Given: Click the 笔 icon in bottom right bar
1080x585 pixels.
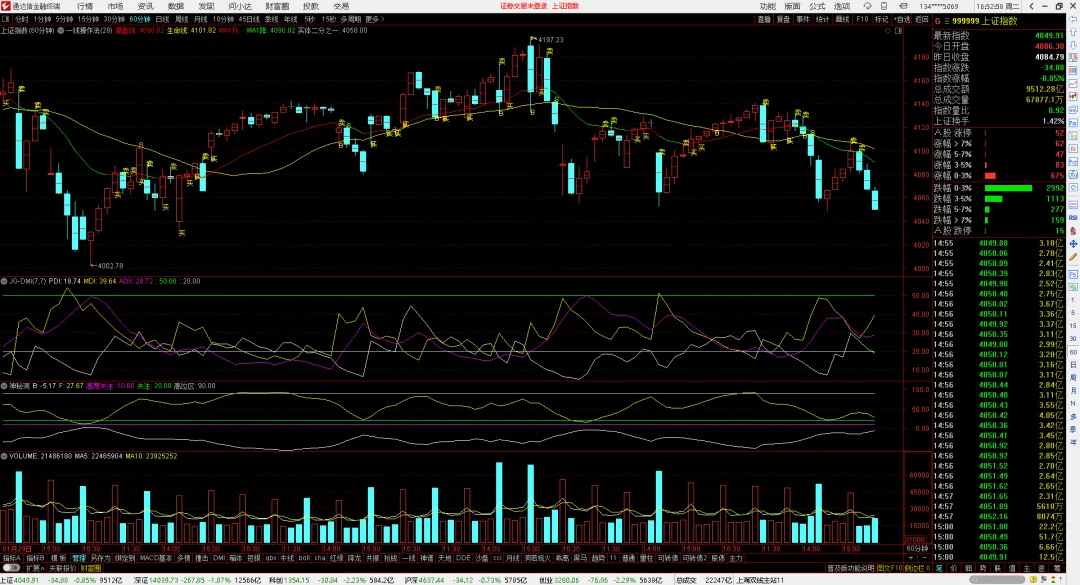Looking at the screenshot, I should [939, 568].
